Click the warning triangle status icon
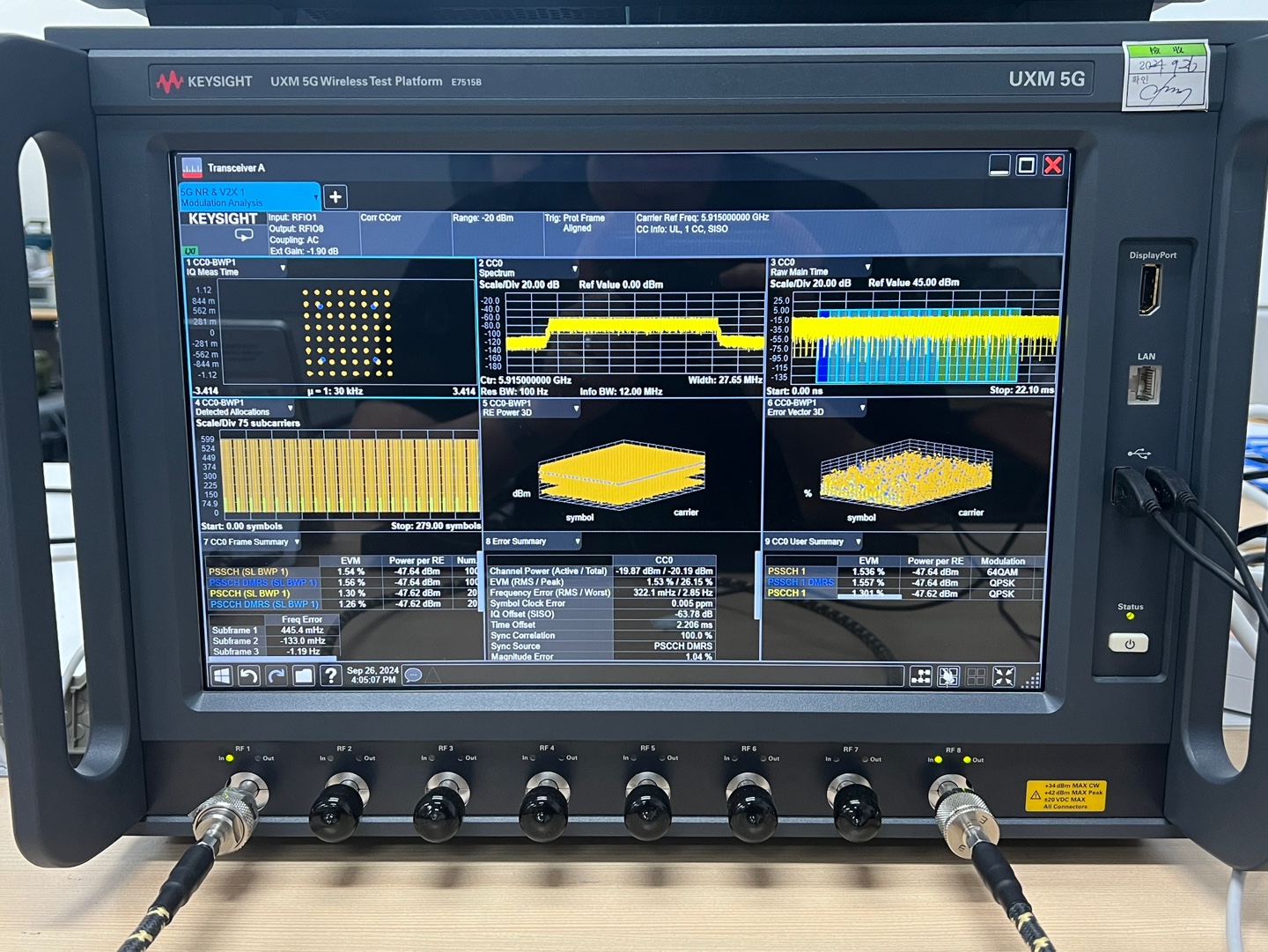Viewport: 1268px width, 952px height. (x=433, y=675)
